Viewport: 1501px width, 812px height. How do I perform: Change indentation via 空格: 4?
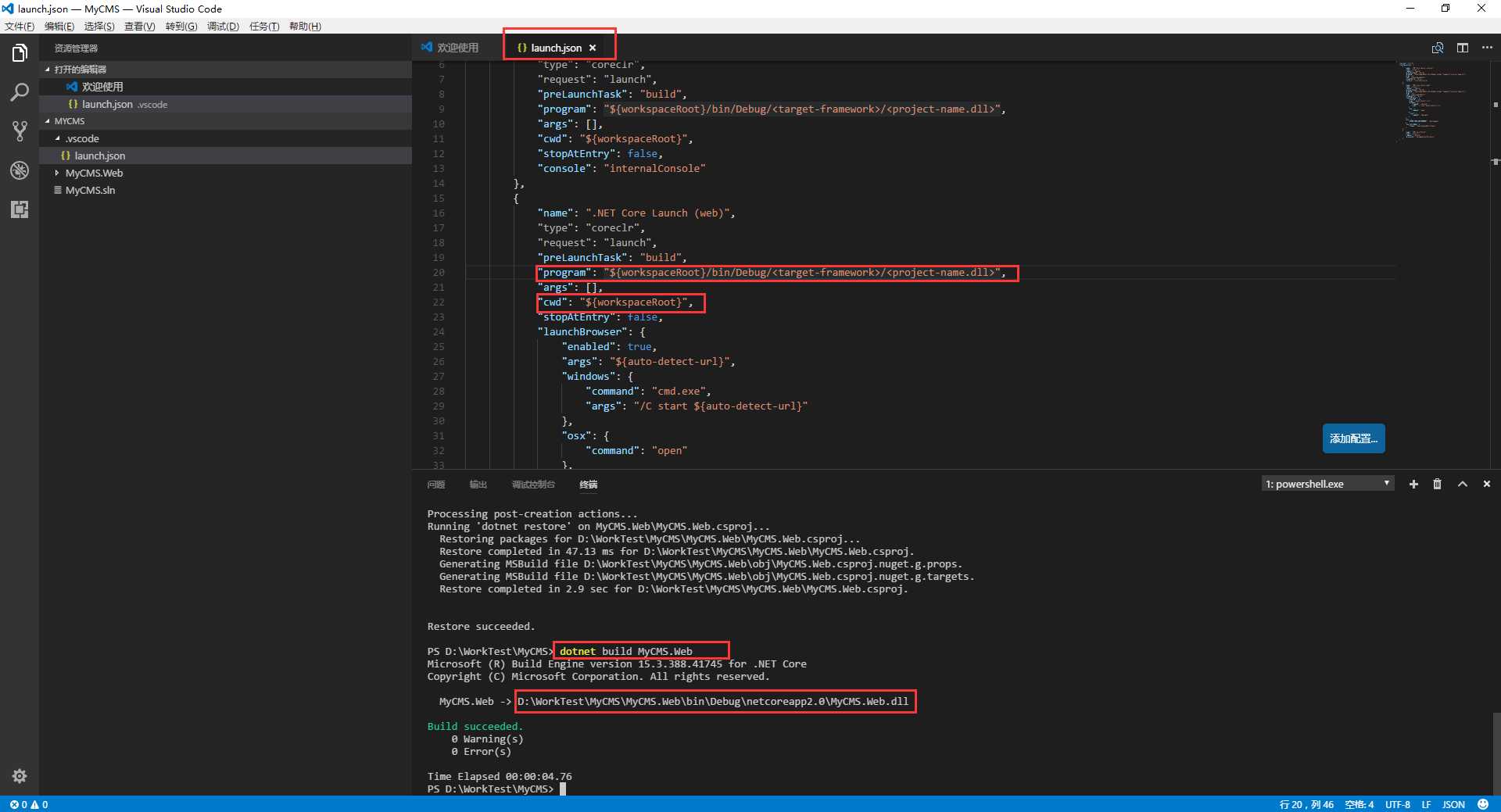pyautogui.click(x=1359, y=804)
